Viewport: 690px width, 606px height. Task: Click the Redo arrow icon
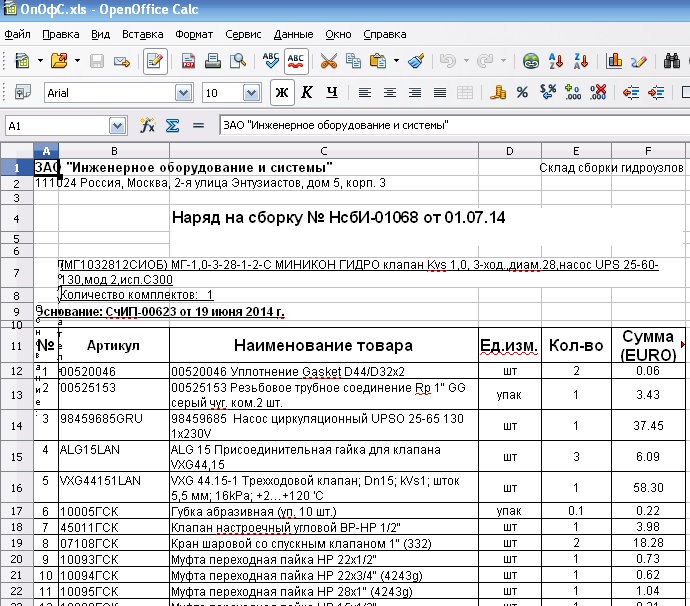tap(485, 61)
